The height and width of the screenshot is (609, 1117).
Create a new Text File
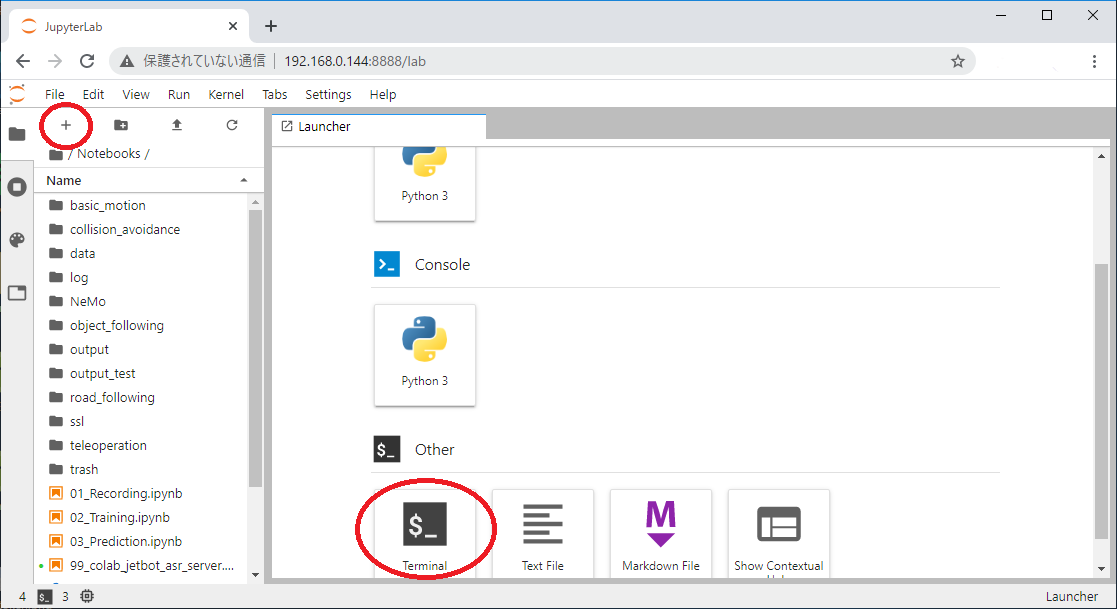tap(542, 534)
